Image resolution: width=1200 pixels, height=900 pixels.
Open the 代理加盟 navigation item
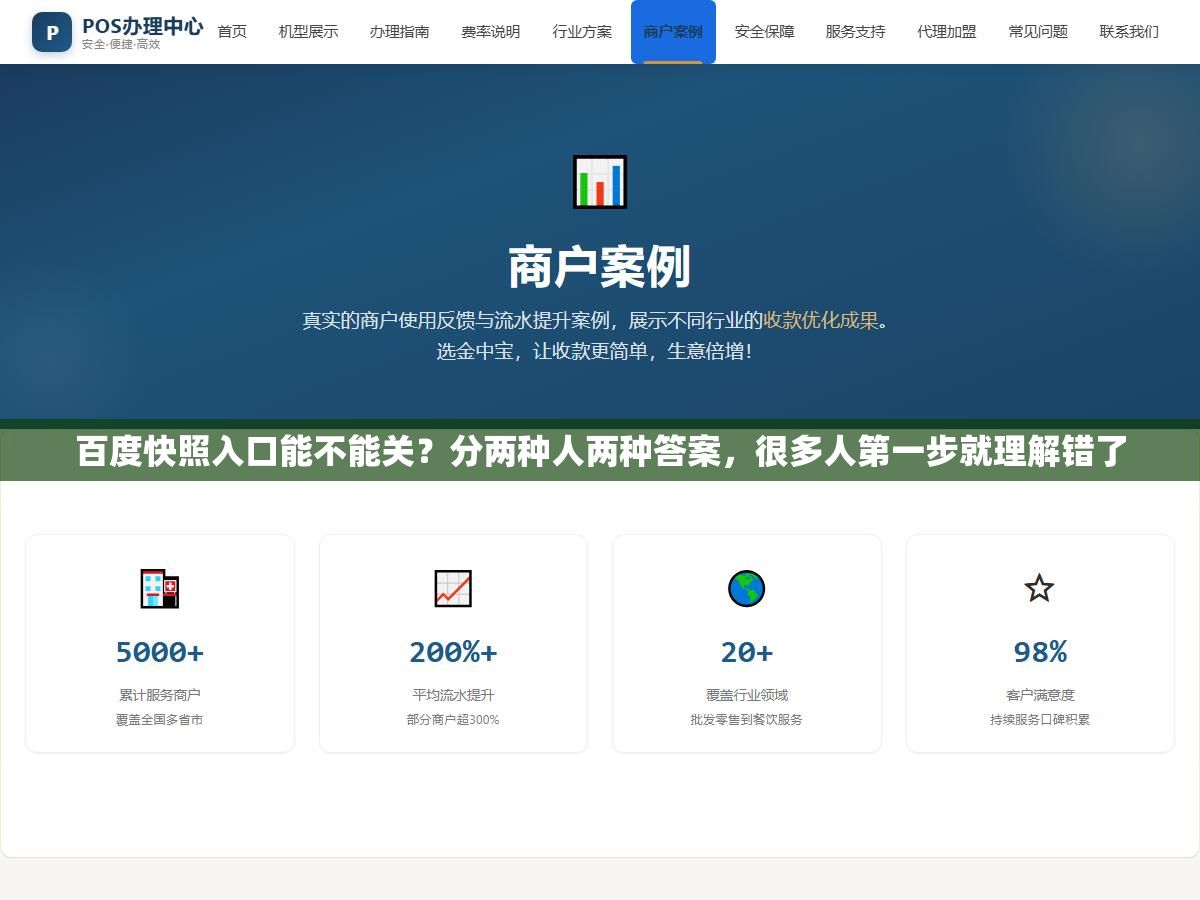[947, 32]
